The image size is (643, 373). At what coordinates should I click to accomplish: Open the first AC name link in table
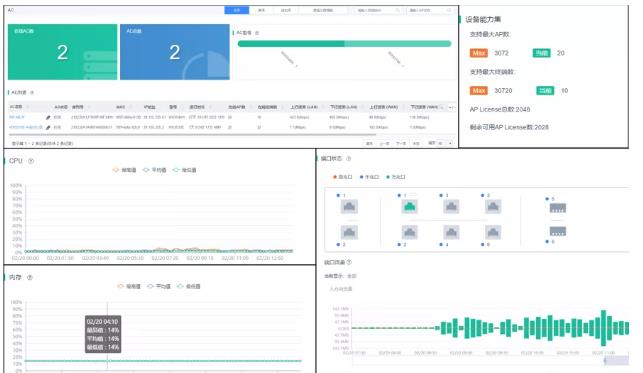click(x=17, y=117)
